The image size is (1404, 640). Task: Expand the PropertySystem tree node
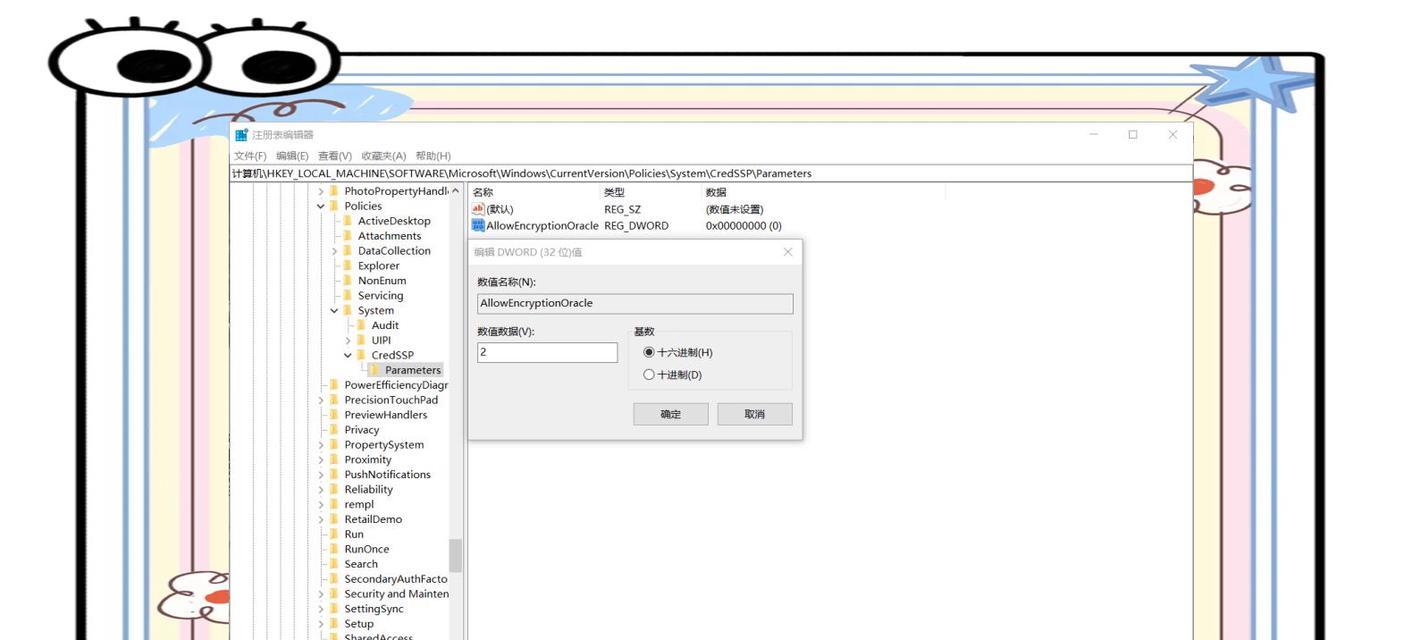(x=321, y=445)
